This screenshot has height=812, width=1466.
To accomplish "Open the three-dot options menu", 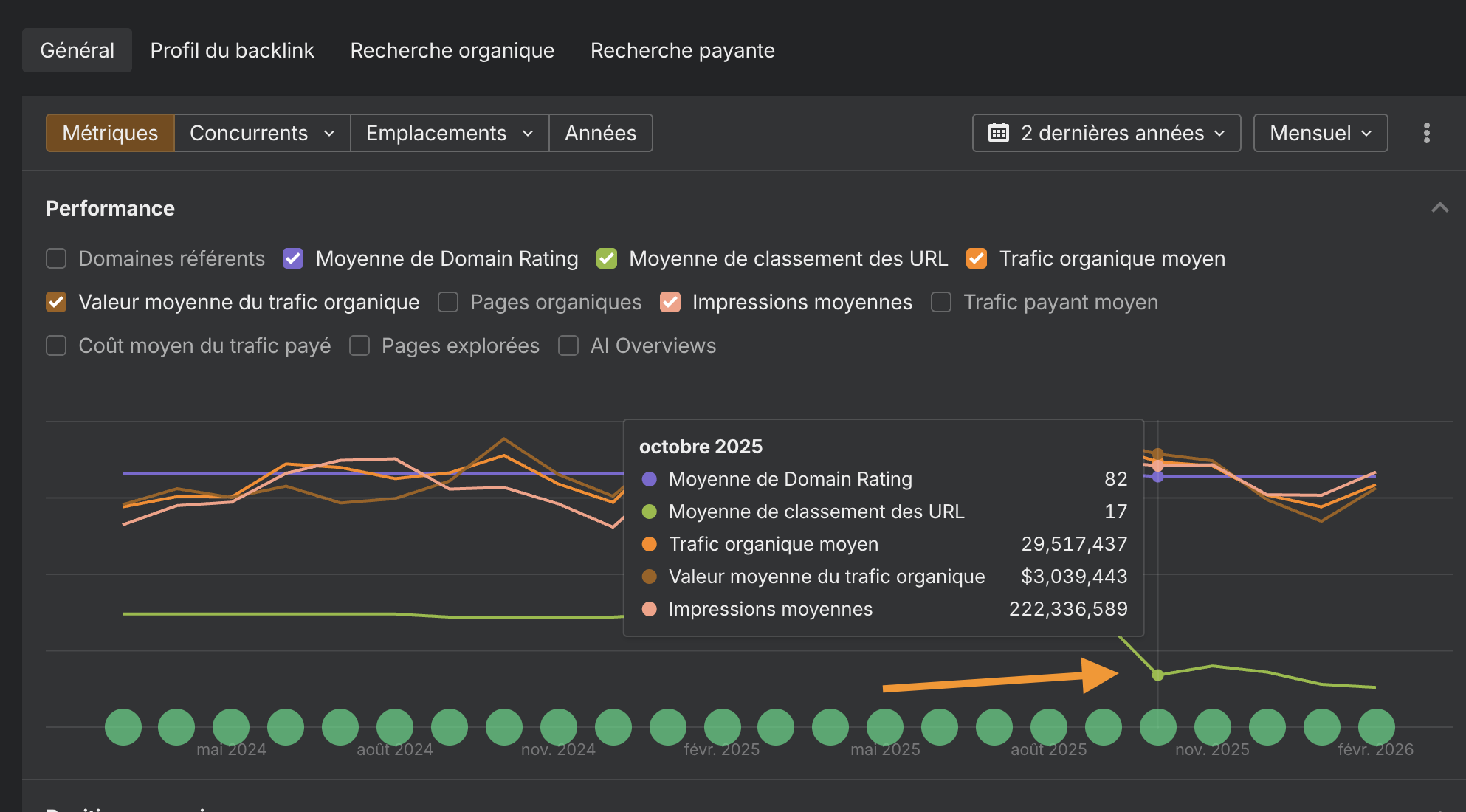I will (x=1426, y=133).
